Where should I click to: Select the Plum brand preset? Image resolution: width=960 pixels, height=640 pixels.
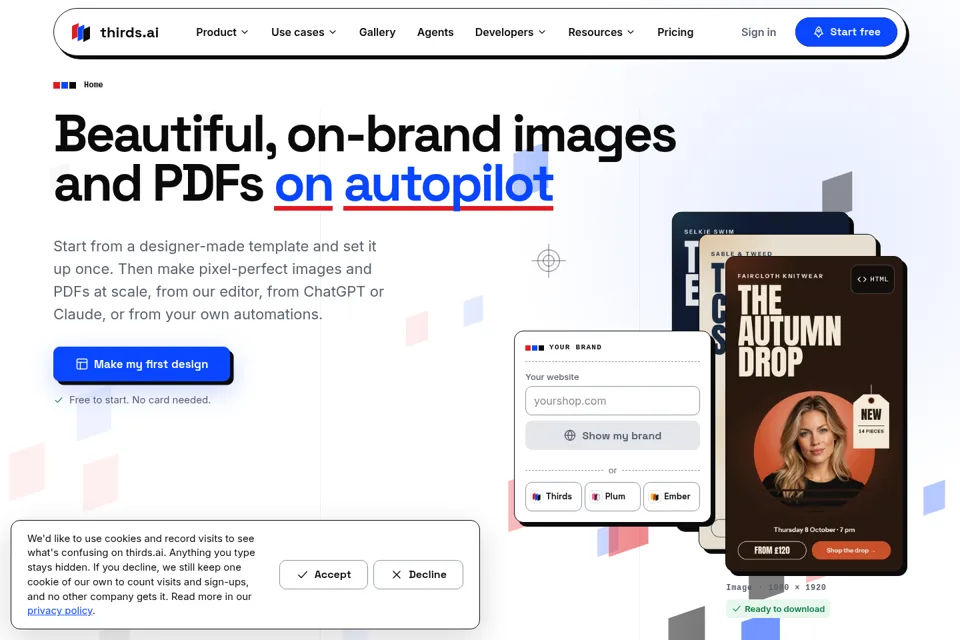pyautogui.click(x=612, y=497)
